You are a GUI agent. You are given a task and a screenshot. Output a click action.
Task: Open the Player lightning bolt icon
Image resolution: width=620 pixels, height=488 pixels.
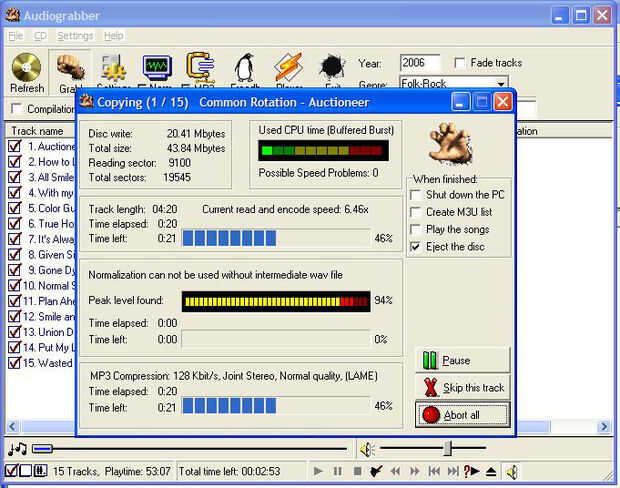pyautogui.click(x=289, y=67)
